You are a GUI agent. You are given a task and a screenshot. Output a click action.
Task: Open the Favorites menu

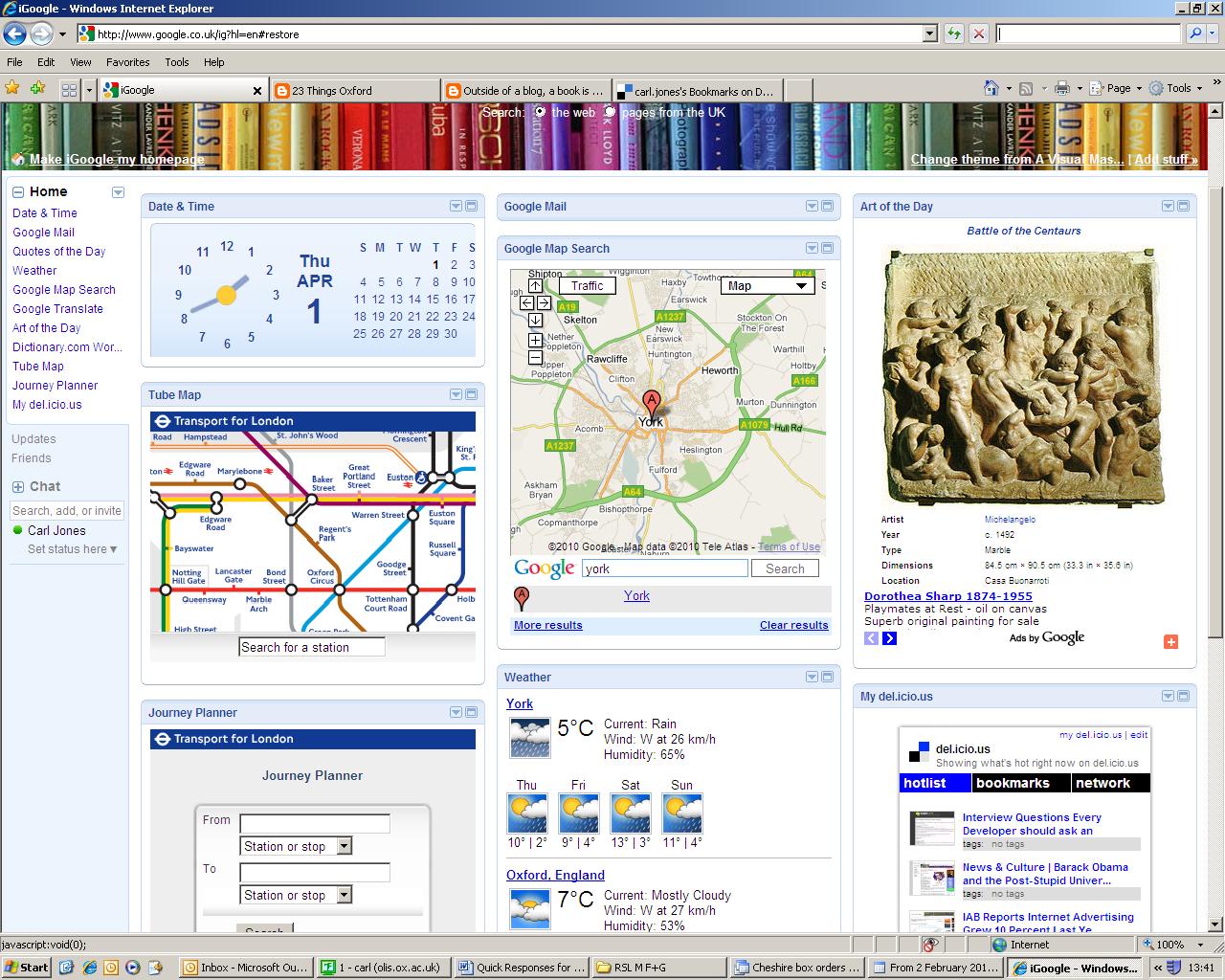click(x=127, y=62)
